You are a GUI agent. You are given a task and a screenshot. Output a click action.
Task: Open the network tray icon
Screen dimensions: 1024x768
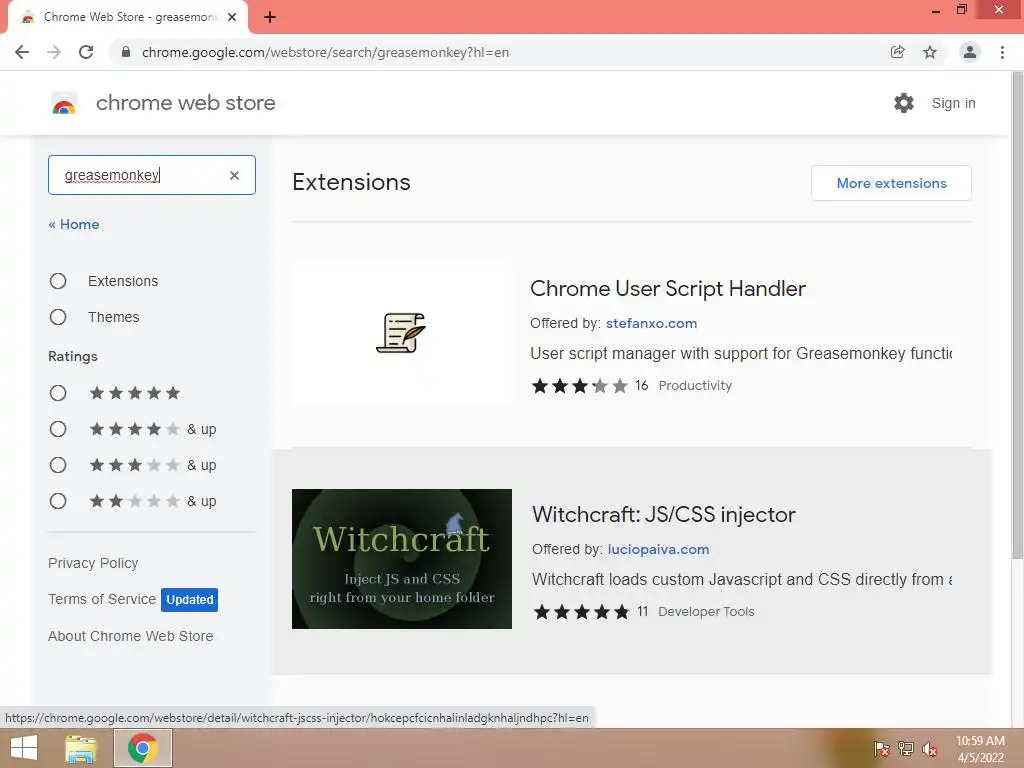pos(906,749)
